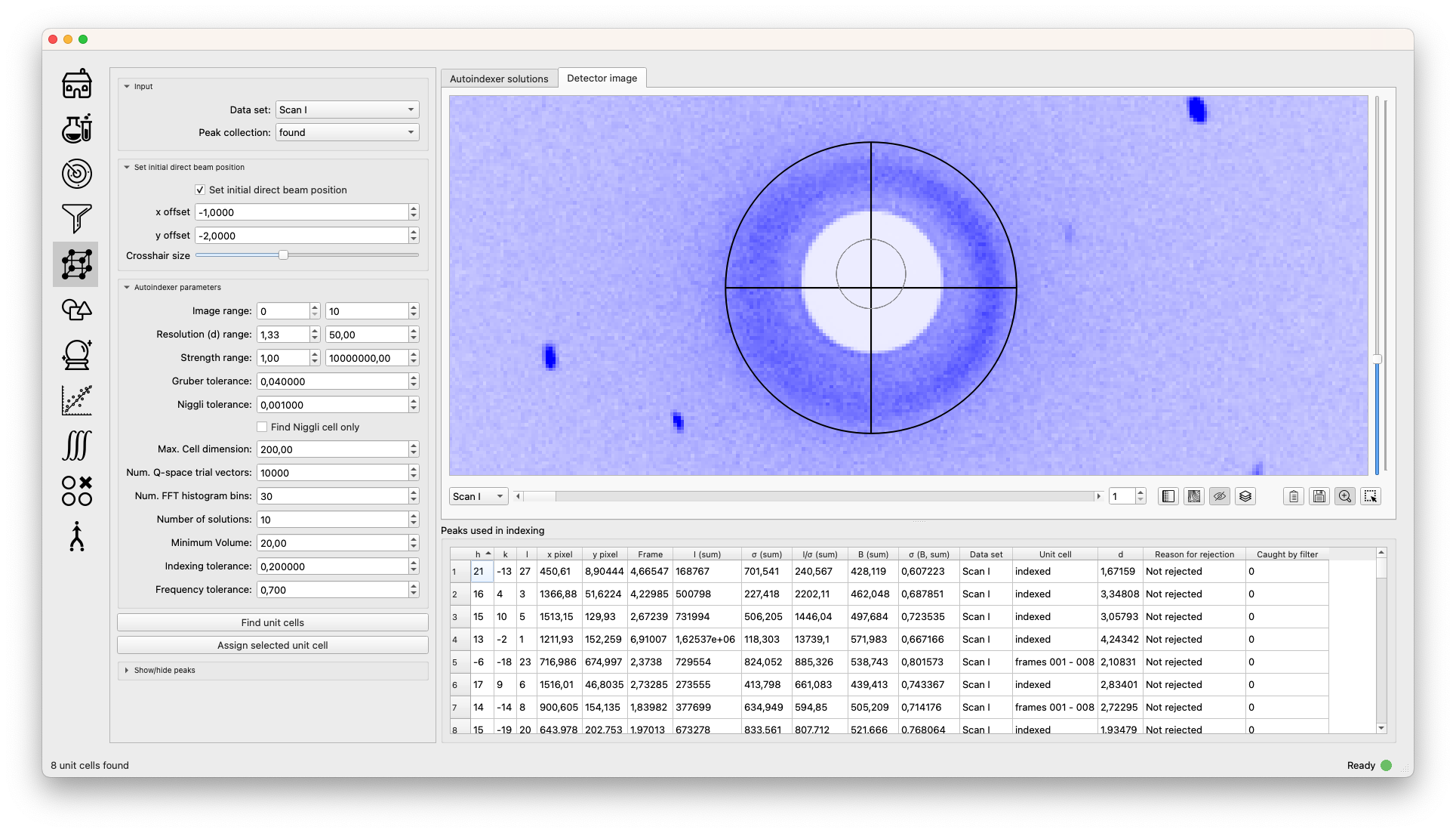Viewport: 1456px width, 833px height.
Task: Click Assign selected unit cell button
Action: click(x=272, y=646)
